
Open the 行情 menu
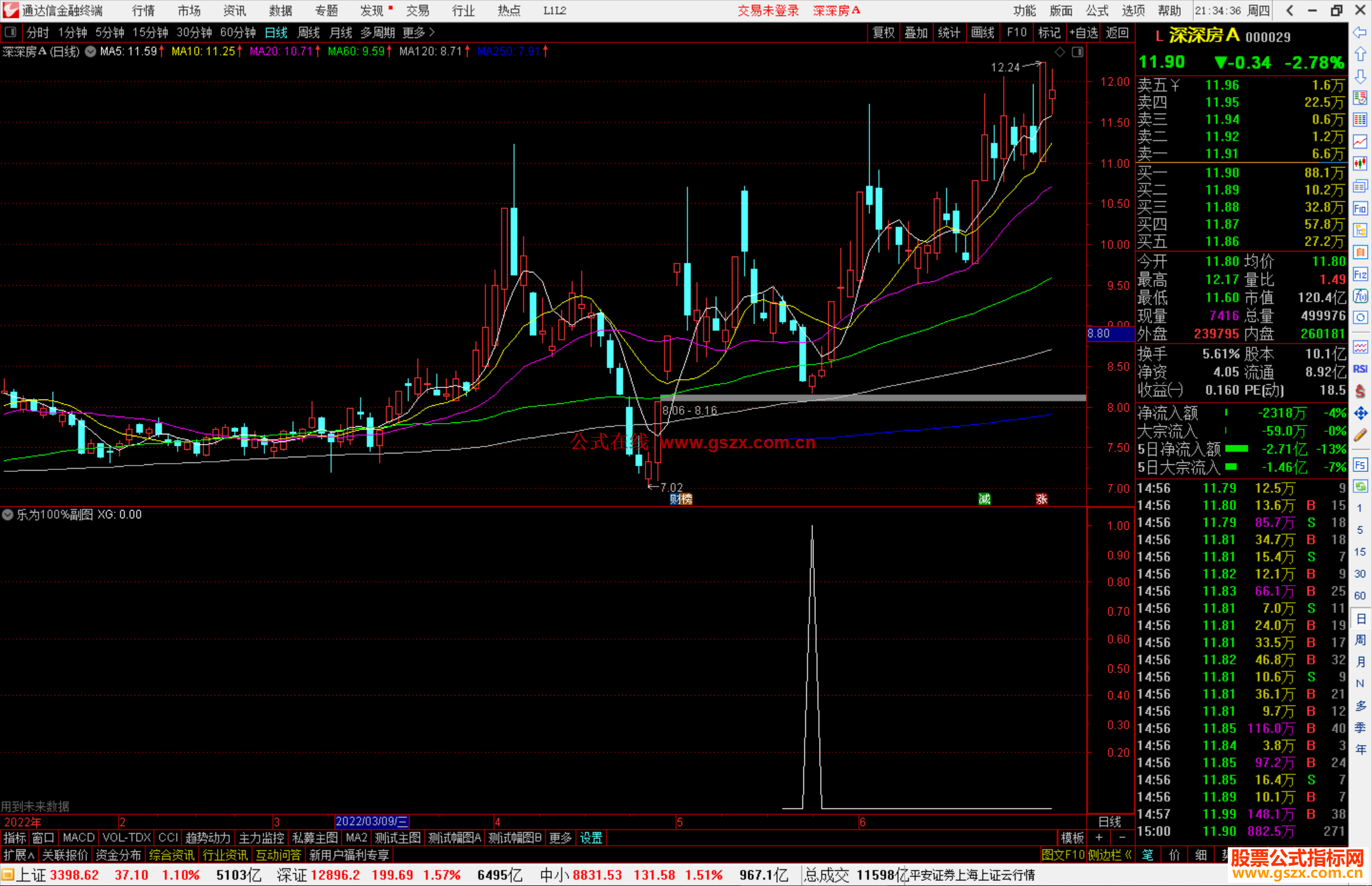coord(144,10)
